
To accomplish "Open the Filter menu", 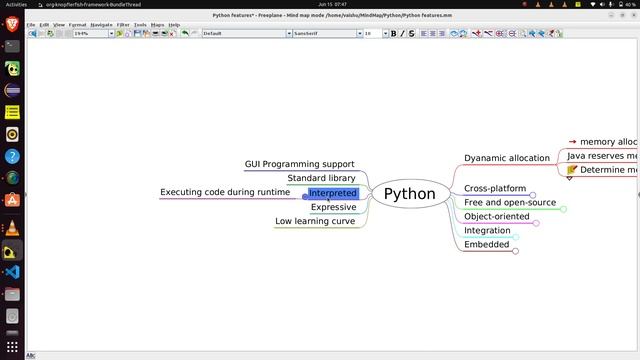I will point(123,25).
